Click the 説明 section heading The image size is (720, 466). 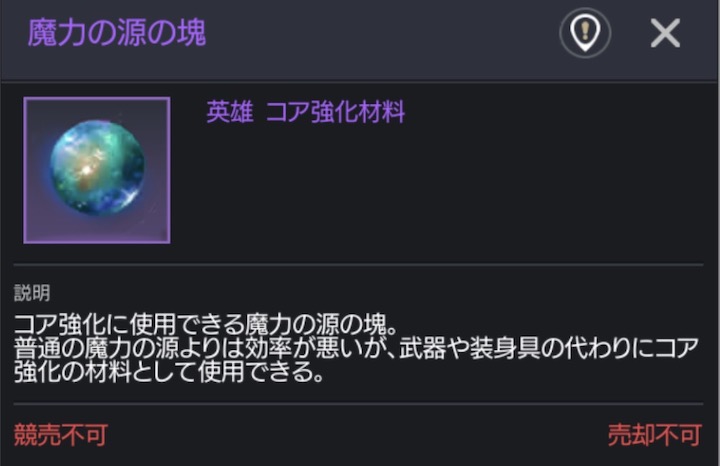[32, 293]
